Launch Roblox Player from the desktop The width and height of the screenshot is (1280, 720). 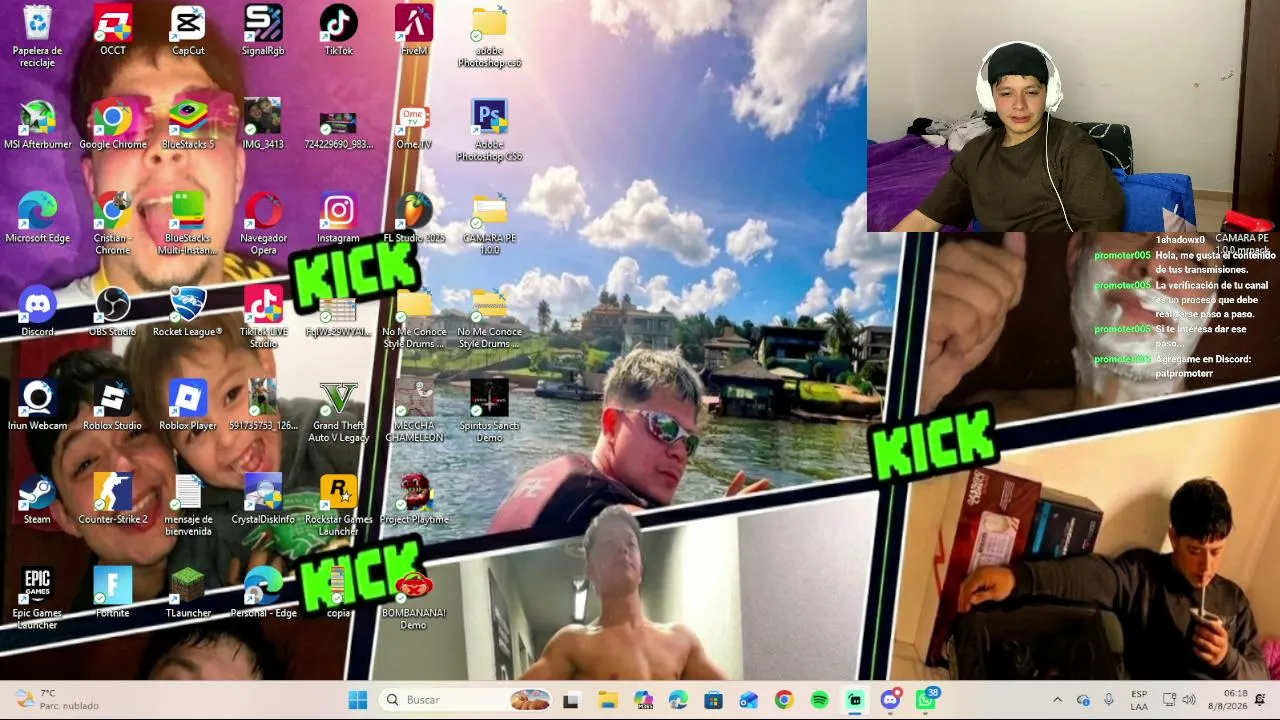188,405
